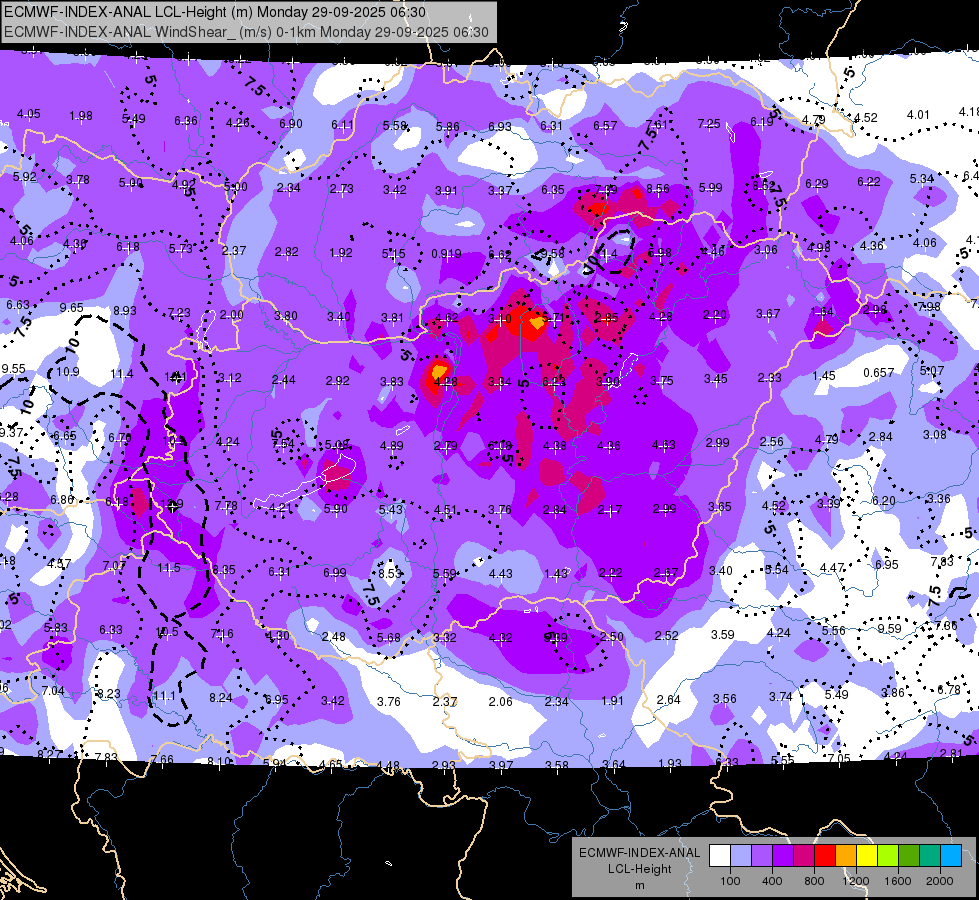The height and width of the screenshot is (900, 979).
Task: Click the grid value 3.06
Action: coord(765,250)
